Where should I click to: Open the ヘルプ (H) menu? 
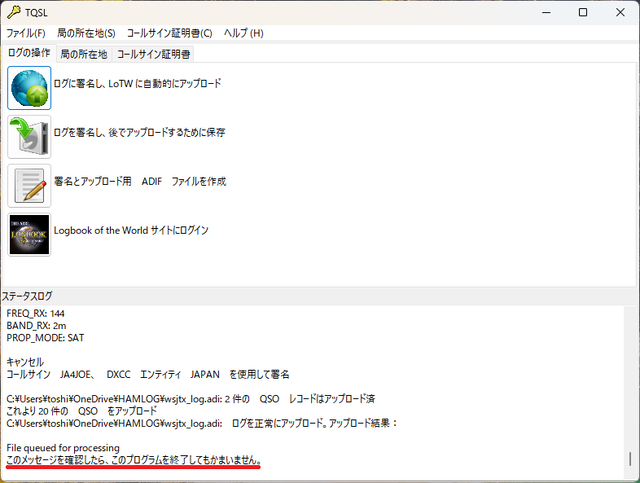pos(244,33)
